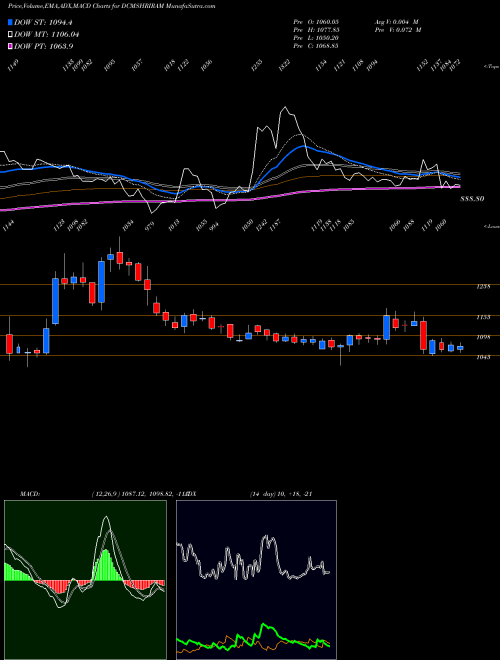Image resolution: width=500 pixels, height=660 pixels.
Task: Open the dark blue ADX indicator panel
Action: coord(256,580)
